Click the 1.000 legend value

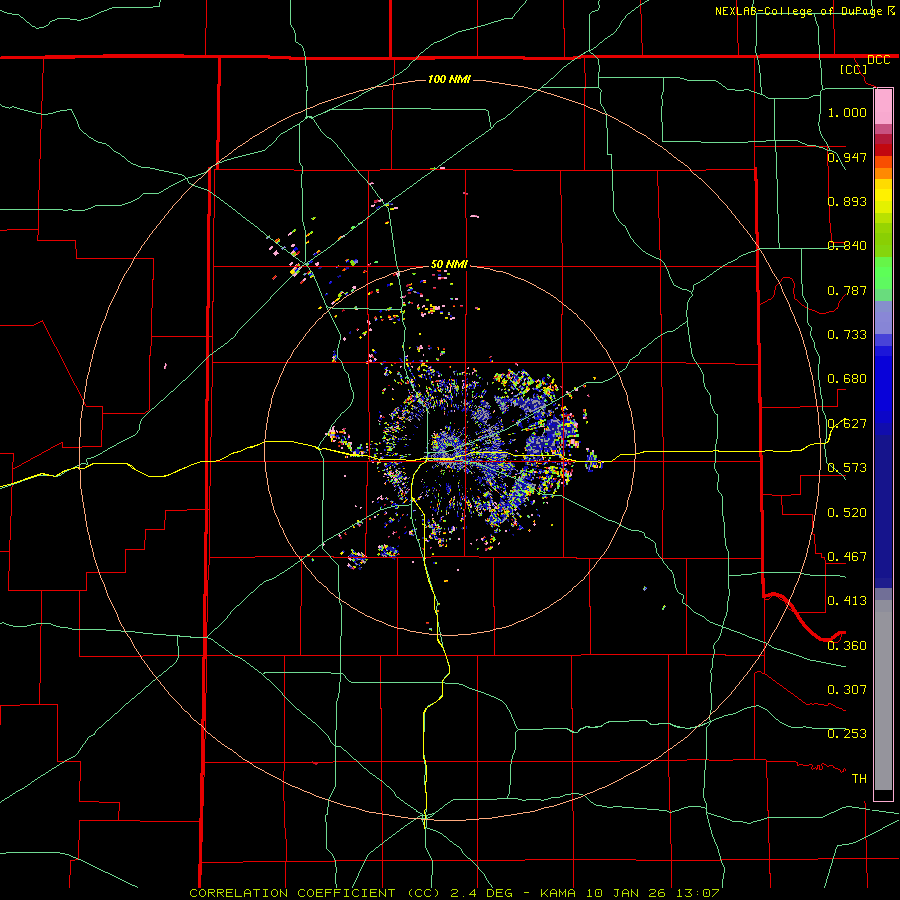point(847,112)
